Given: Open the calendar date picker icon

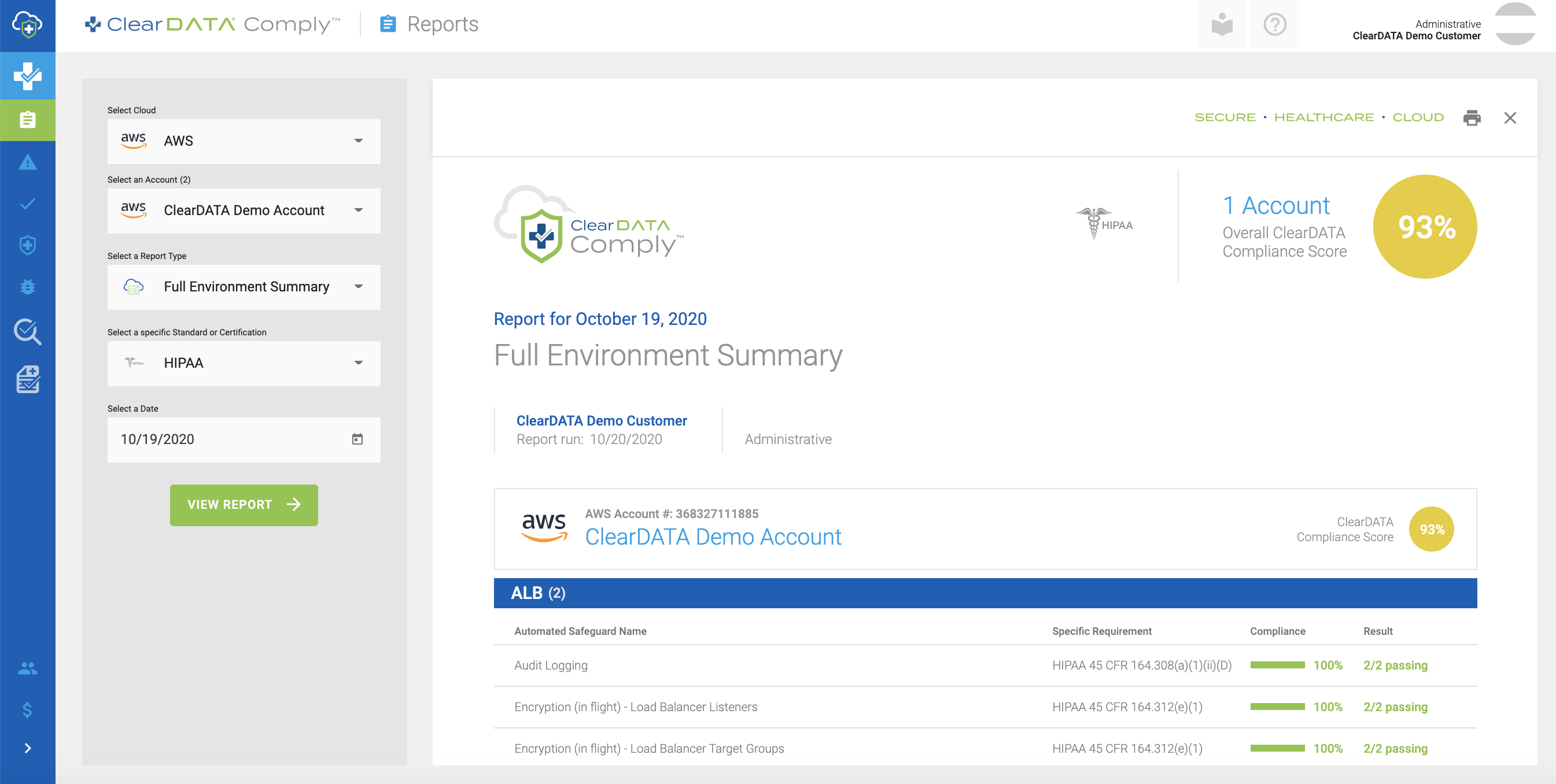Looking at the screenshot, I should tap(357, 439).
